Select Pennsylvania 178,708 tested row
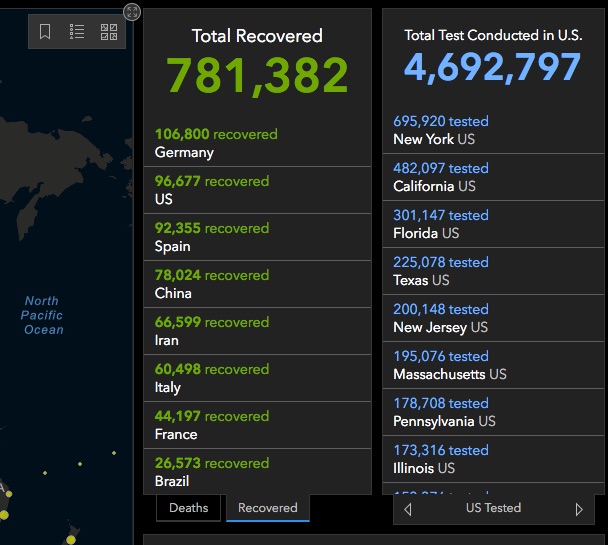This screenshot has height=545, width=608. point(493,412)
